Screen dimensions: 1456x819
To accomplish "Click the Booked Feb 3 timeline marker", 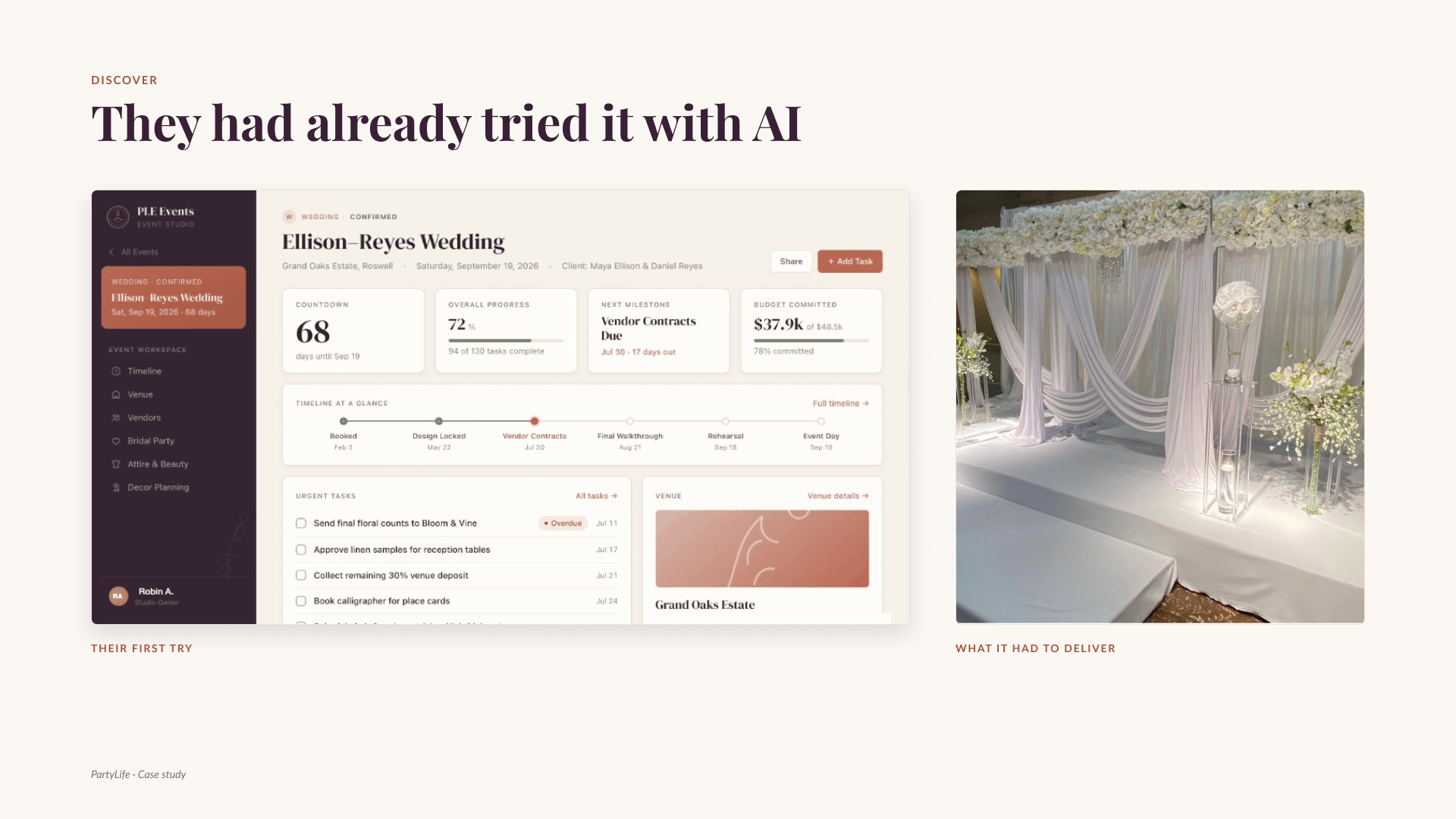I will point(344,421).
